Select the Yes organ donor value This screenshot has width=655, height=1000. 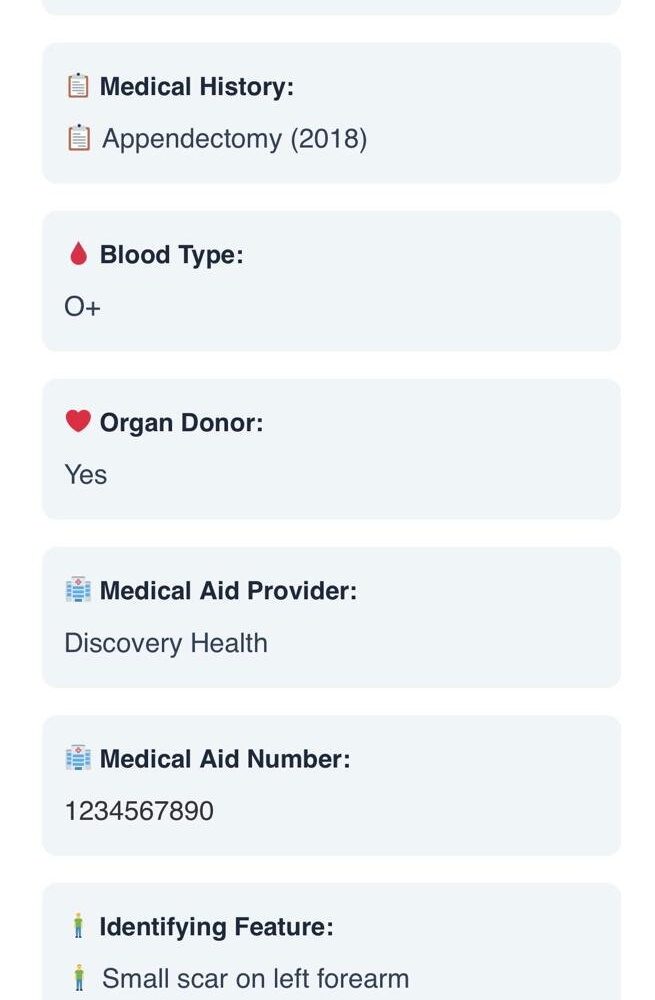pos(85,475)
